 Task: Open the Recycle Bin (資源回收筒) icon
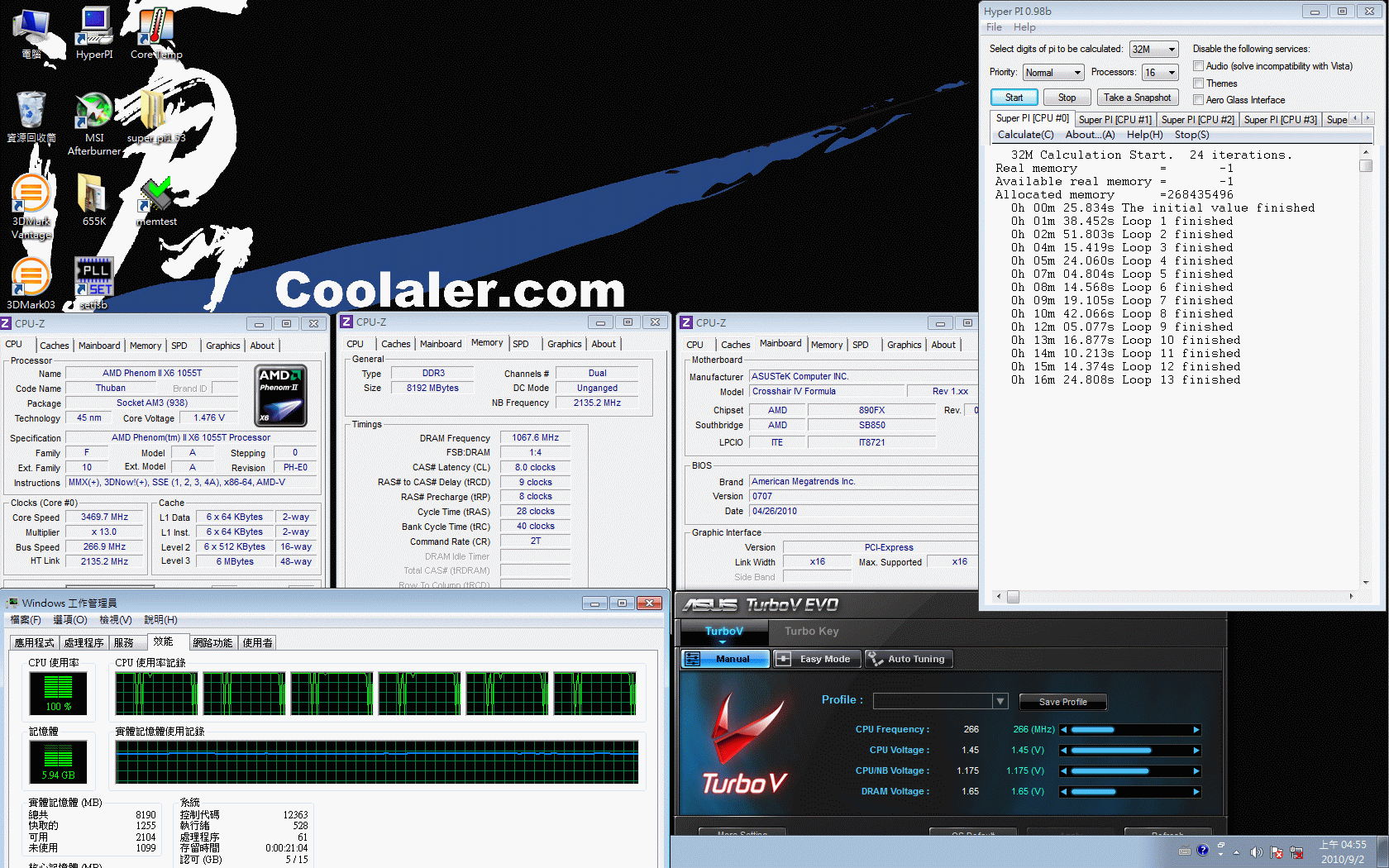[31, 117]
